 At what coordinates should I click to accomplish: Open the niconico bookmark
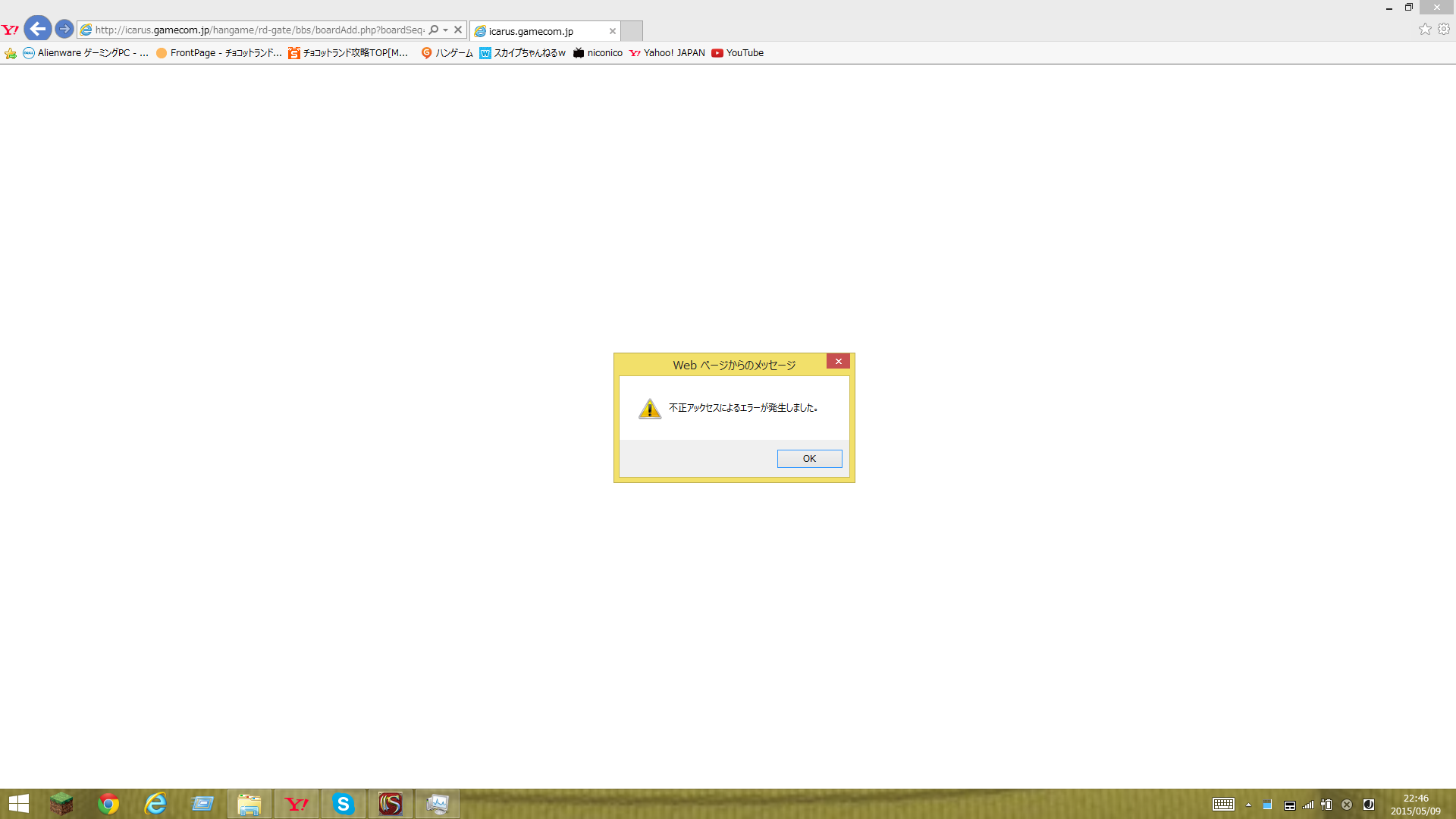click(598, 53)
